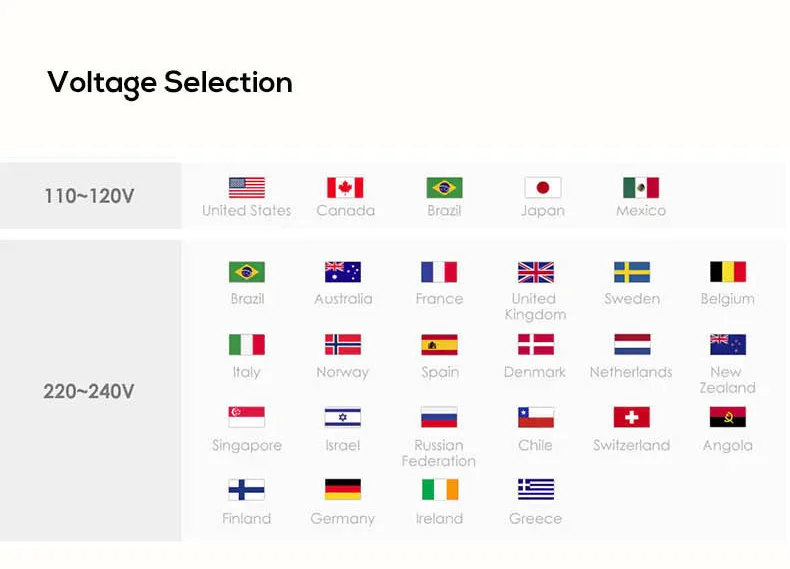Click the United States flag icon
This screenshot has height=569, width=790.
point(247,188)
